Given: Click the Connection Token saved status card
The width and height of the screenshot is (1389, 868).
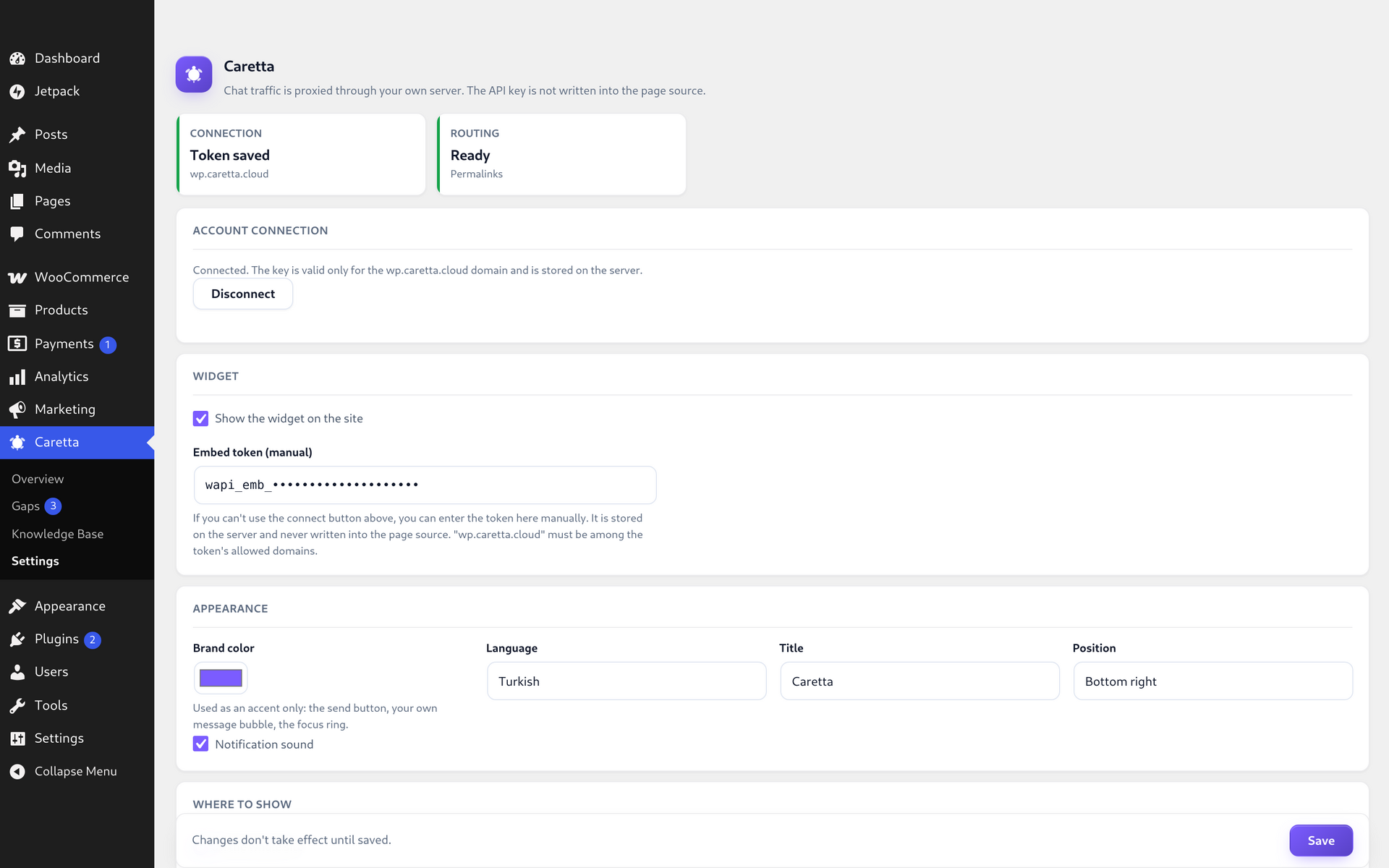Looking at the screenshot, I should pos(301,154).
